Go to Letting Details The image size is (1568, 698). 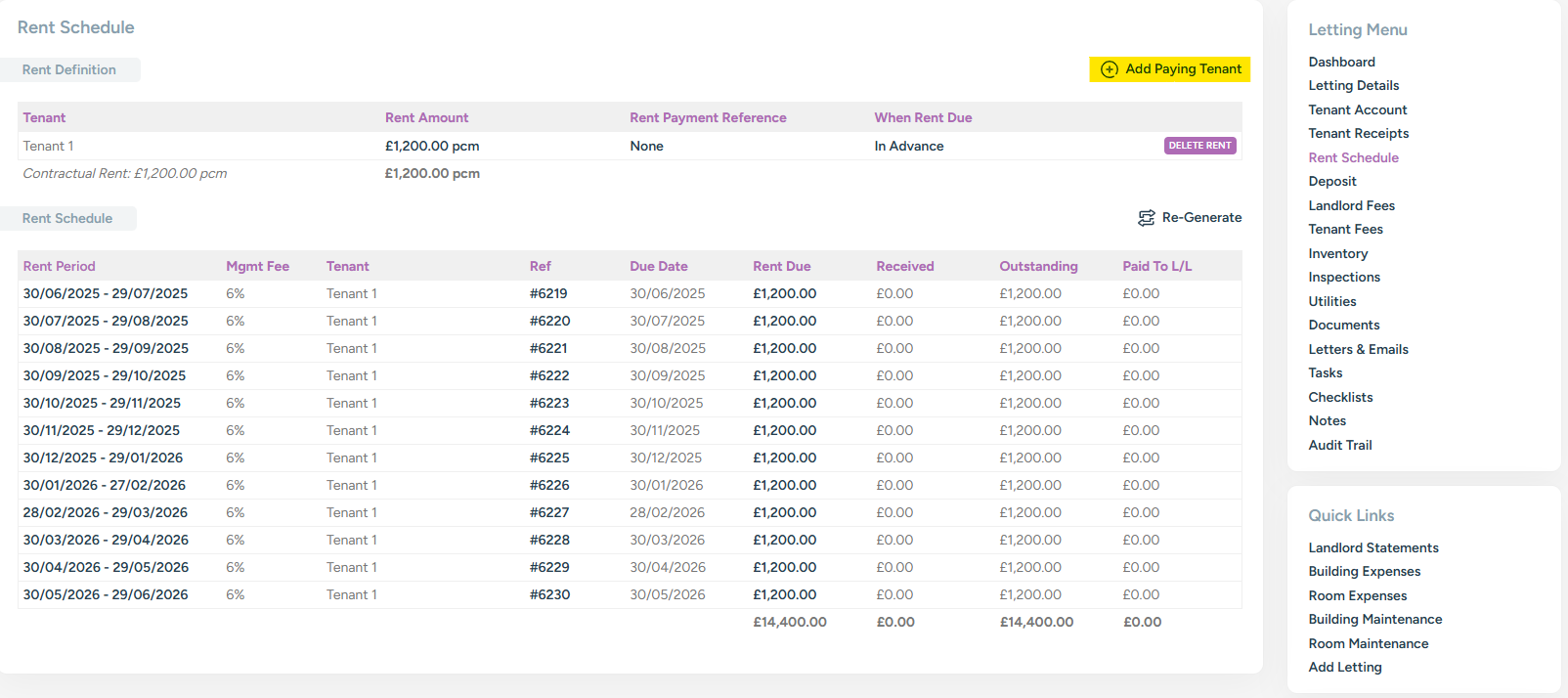[1353, 86]
